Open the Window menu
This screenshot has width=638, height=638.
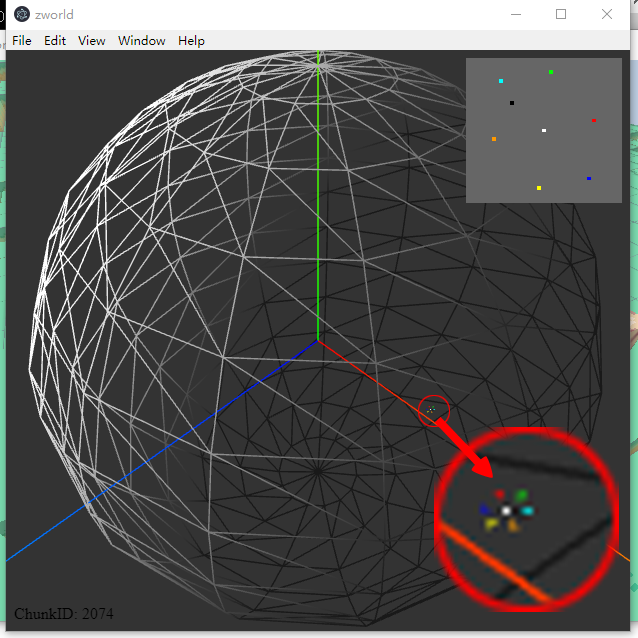click(142, 41)
